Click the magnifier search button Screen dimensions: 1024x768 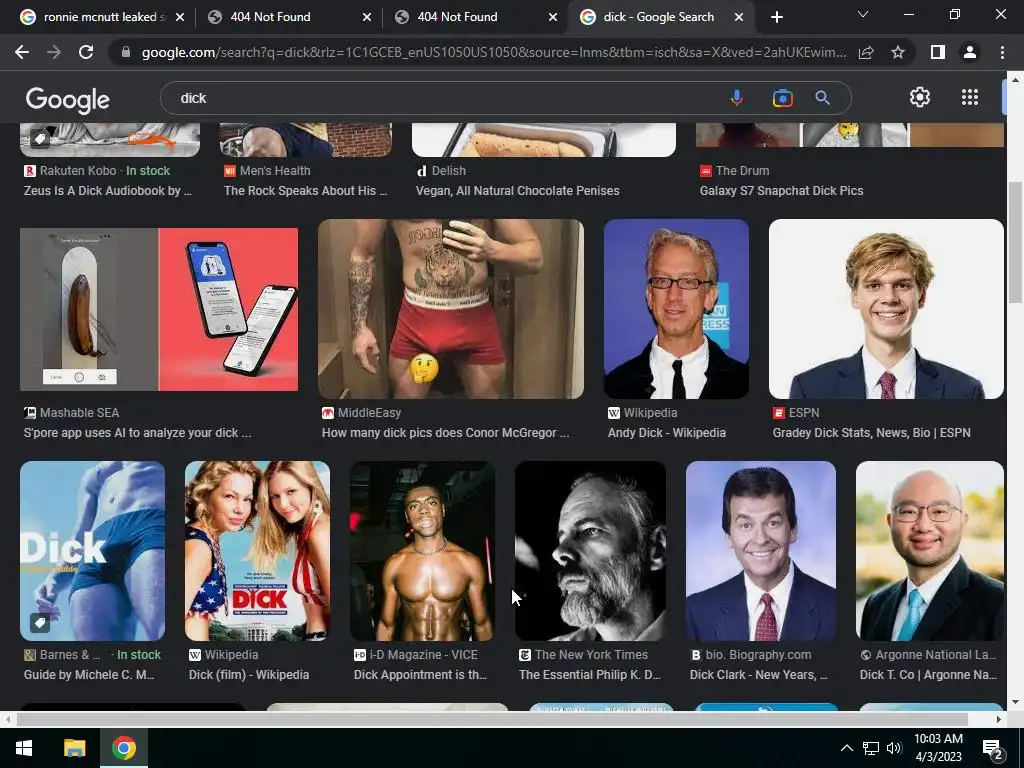click(x=822, y=98)
